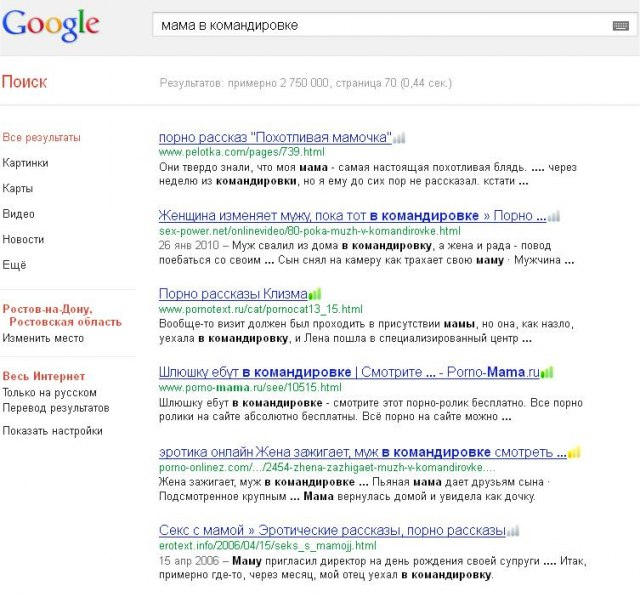Select the 'Все результаты' filter

pyautogui.click(x=41, y=138)
